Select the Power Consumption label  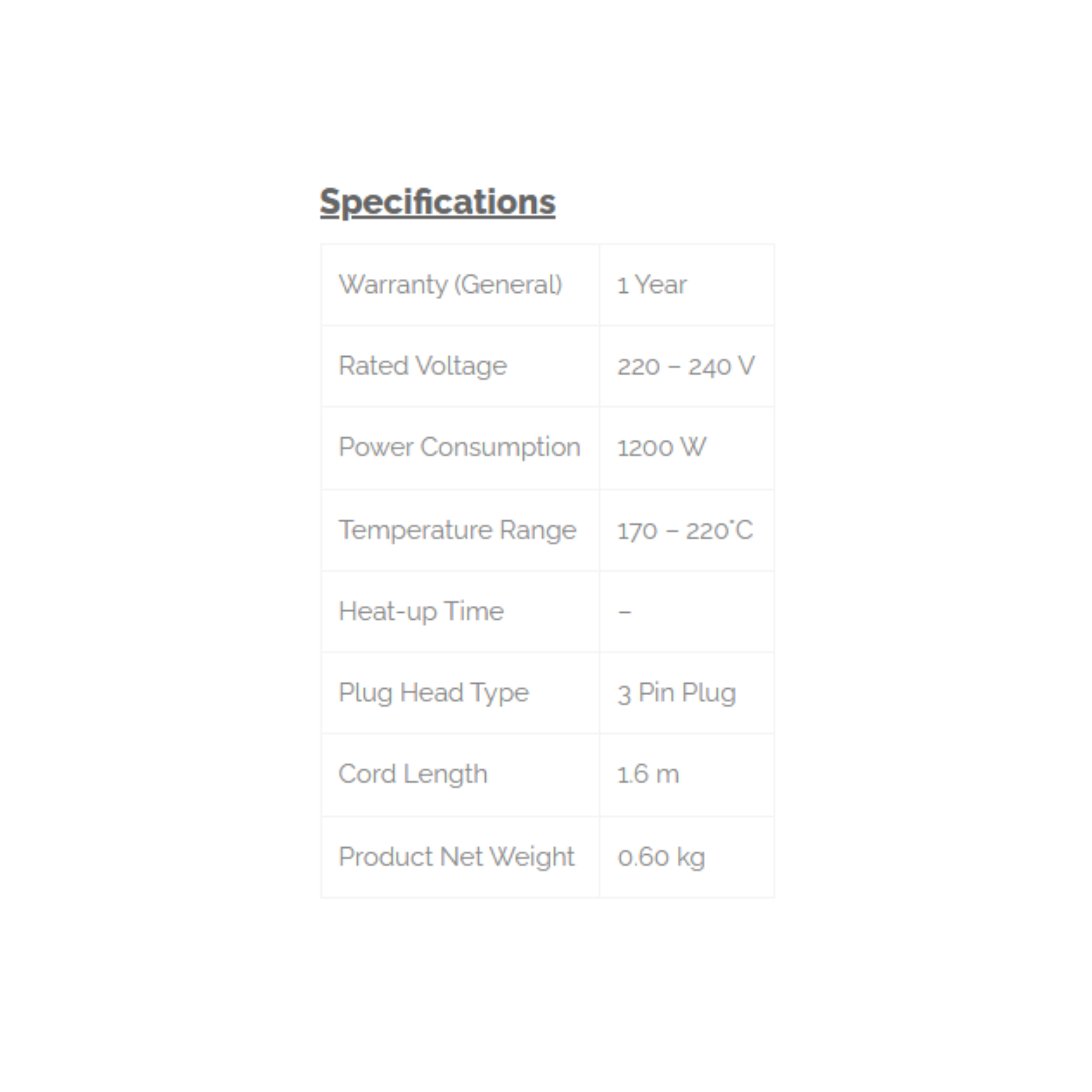459,447
